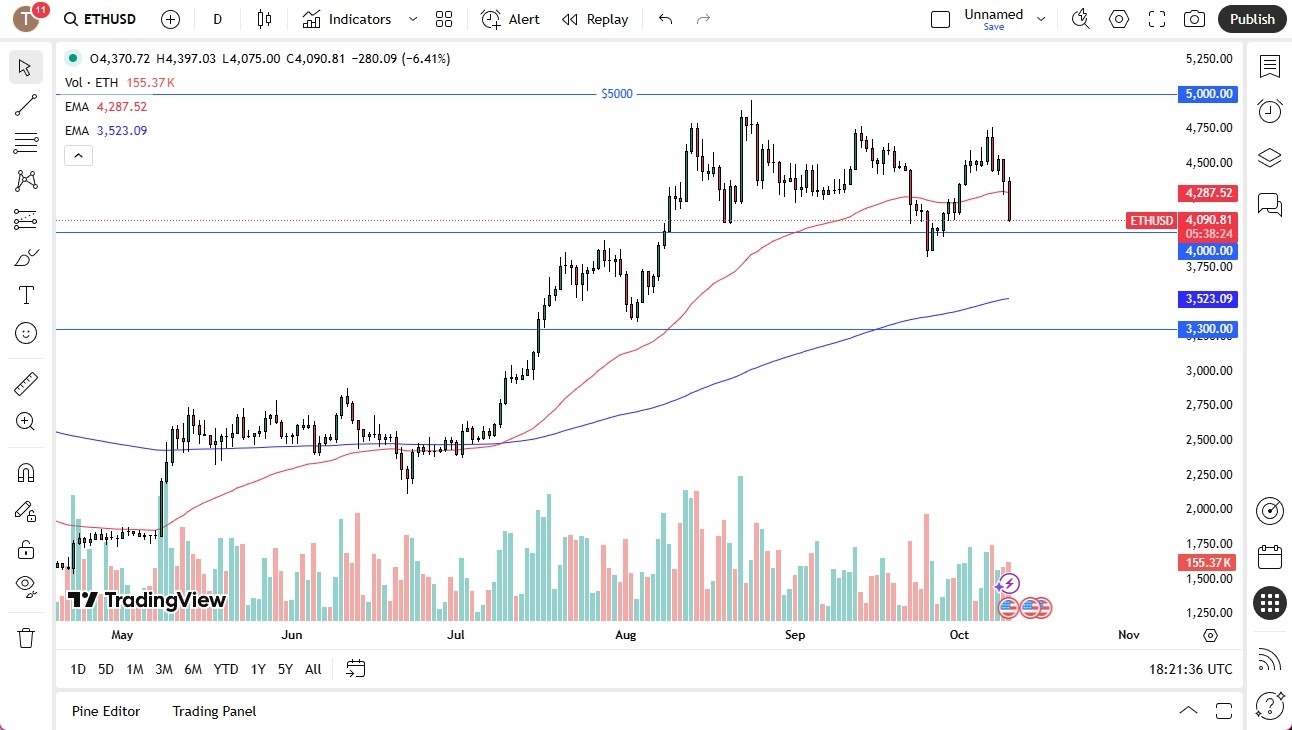
Task: Pick the emoji sticker tool
Action: click(26, 333)
